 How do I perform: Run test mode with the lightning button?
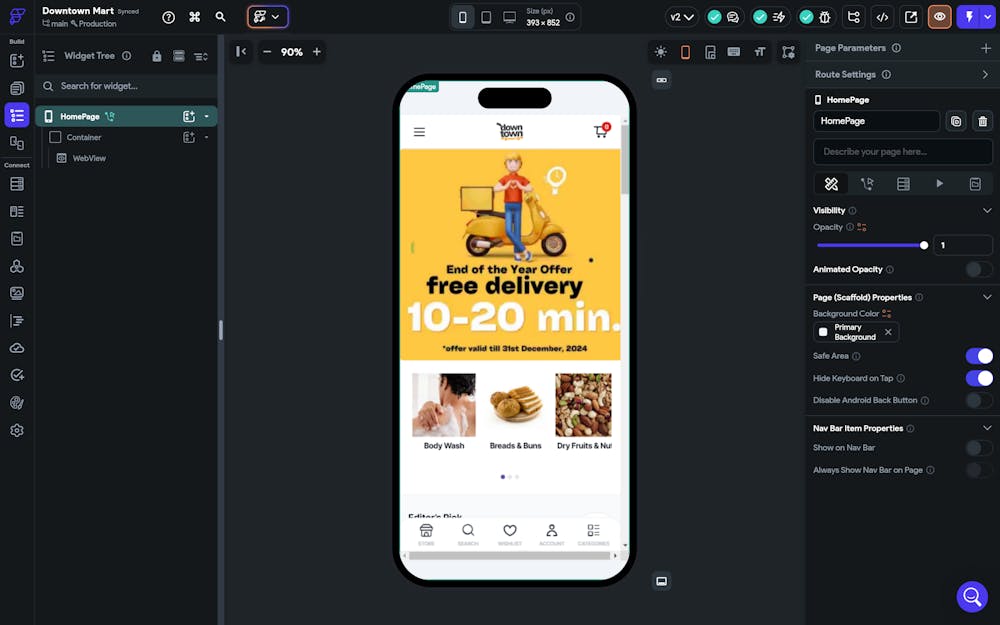point(969,17)
